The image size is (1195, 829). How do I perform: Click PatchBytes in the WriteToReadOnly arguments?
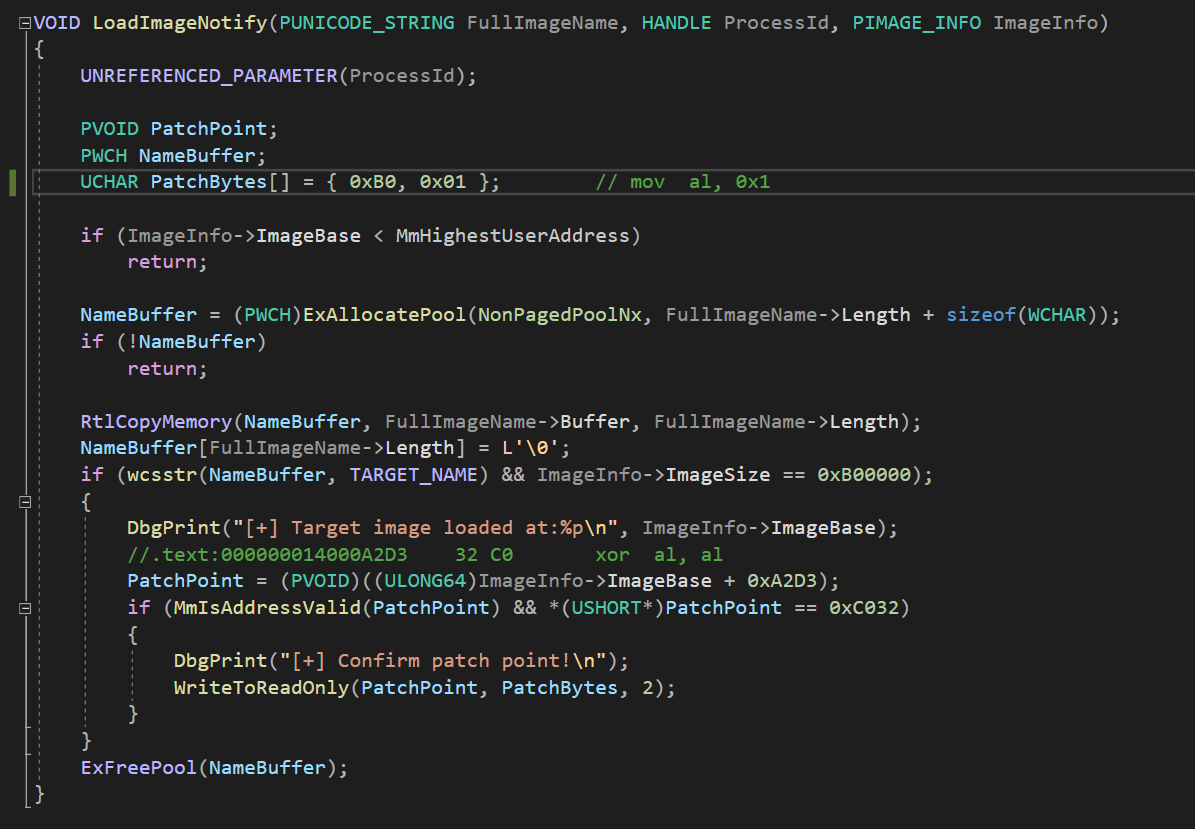tap(559, 688)
